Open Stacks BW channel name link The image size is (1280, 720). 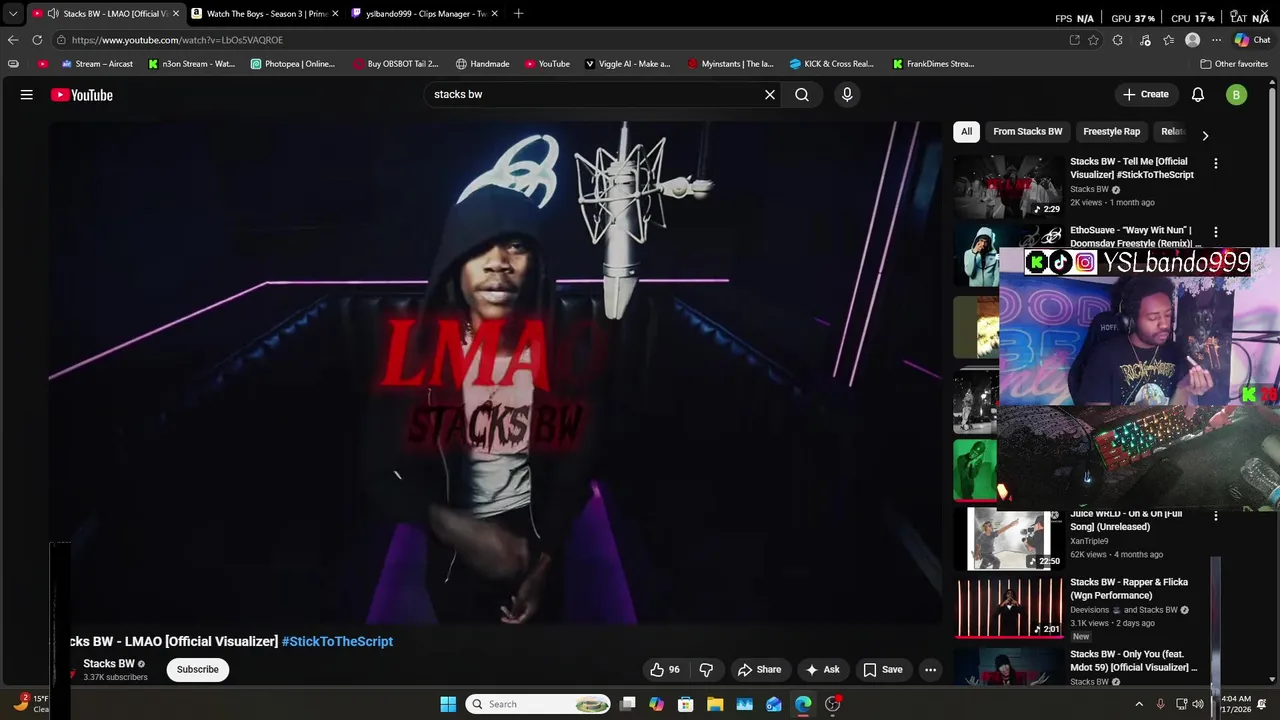coord(108,664)
